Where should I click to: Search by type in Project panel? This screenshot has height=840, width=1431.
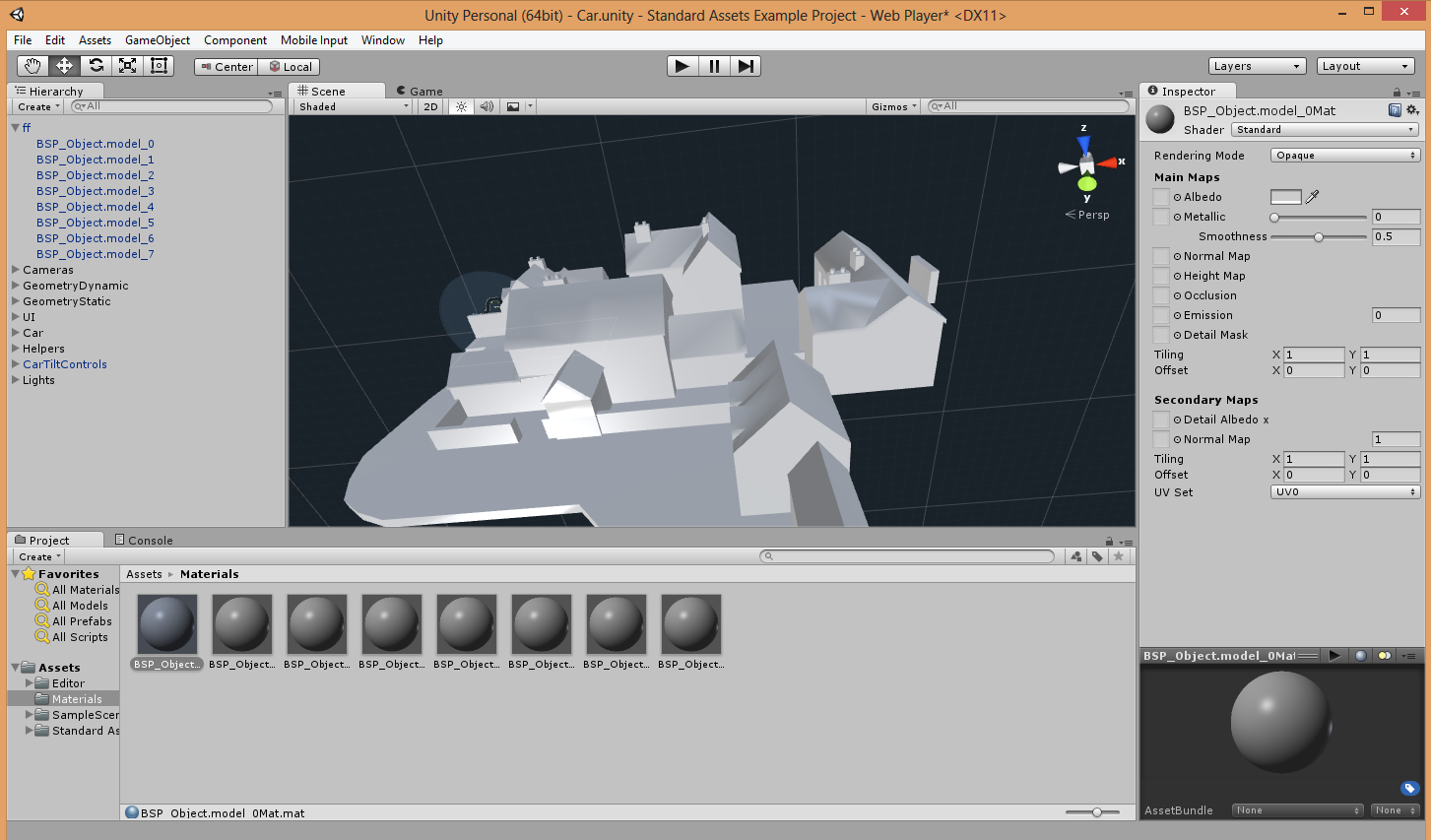[x=1075, y=556]
